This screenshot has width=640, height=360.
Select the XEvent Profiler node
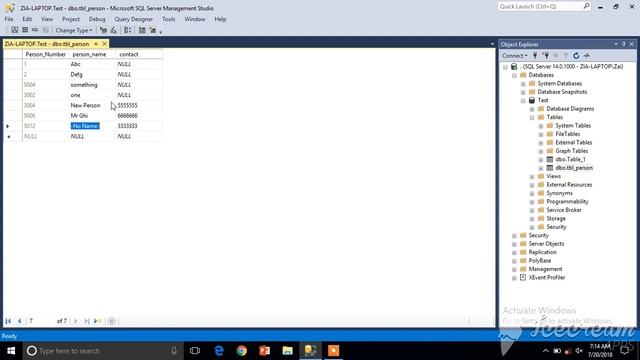coord(547,278)
